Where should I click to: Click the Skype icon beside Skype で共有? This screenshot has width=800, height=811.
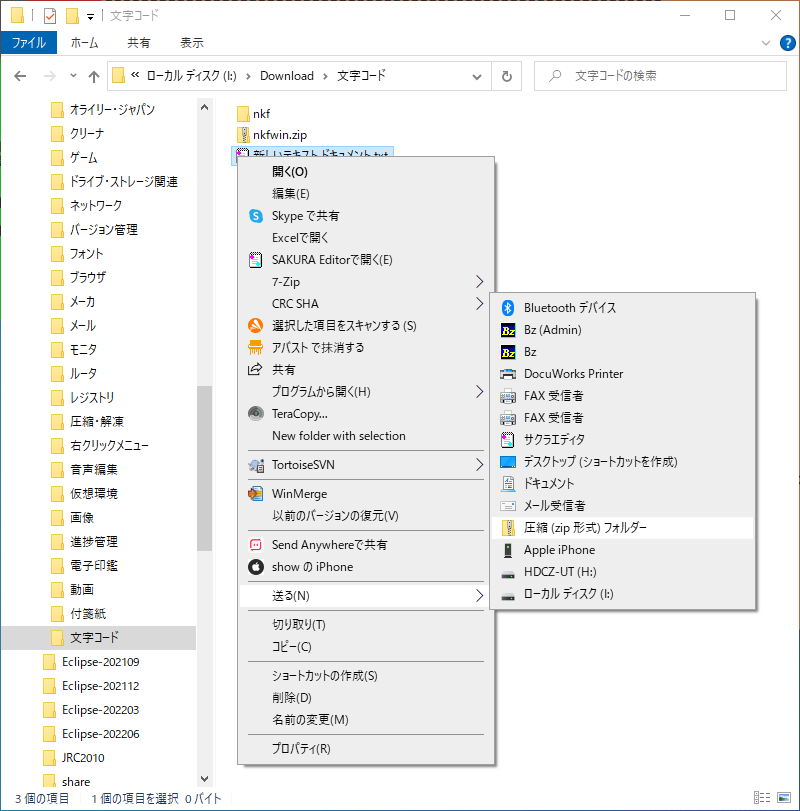pyautogui.click(x=255, y=216)
